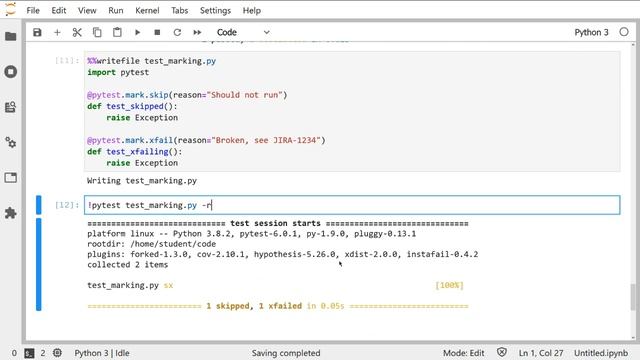This screenshot has height=360, width=640.
Task: Open the Settings menu
Action: [215, 11]
